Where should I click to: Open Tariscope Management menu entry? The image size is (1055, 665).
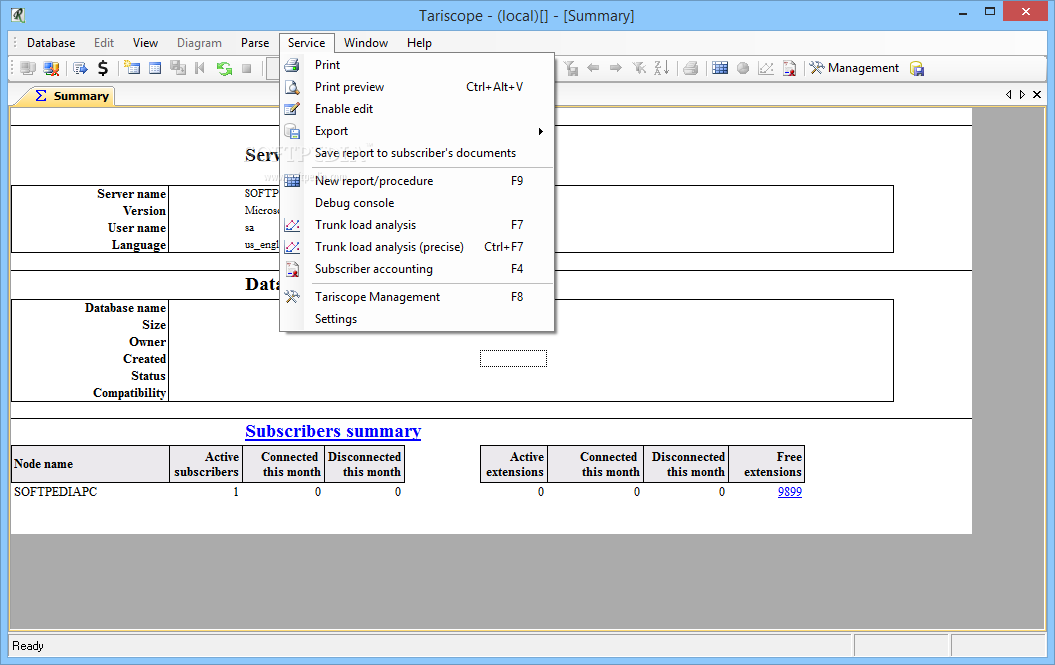point(417,297)
